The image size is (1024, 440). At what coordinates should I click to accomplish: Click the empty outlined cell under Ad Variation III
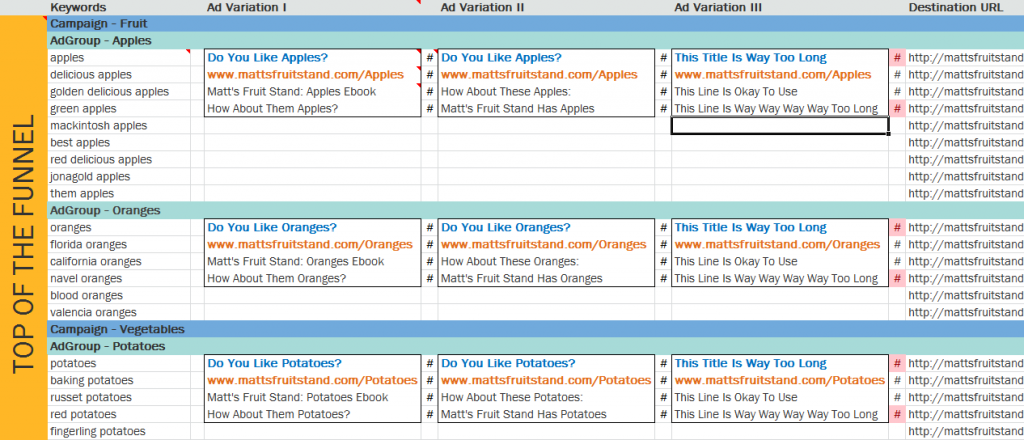pos(779,126)
